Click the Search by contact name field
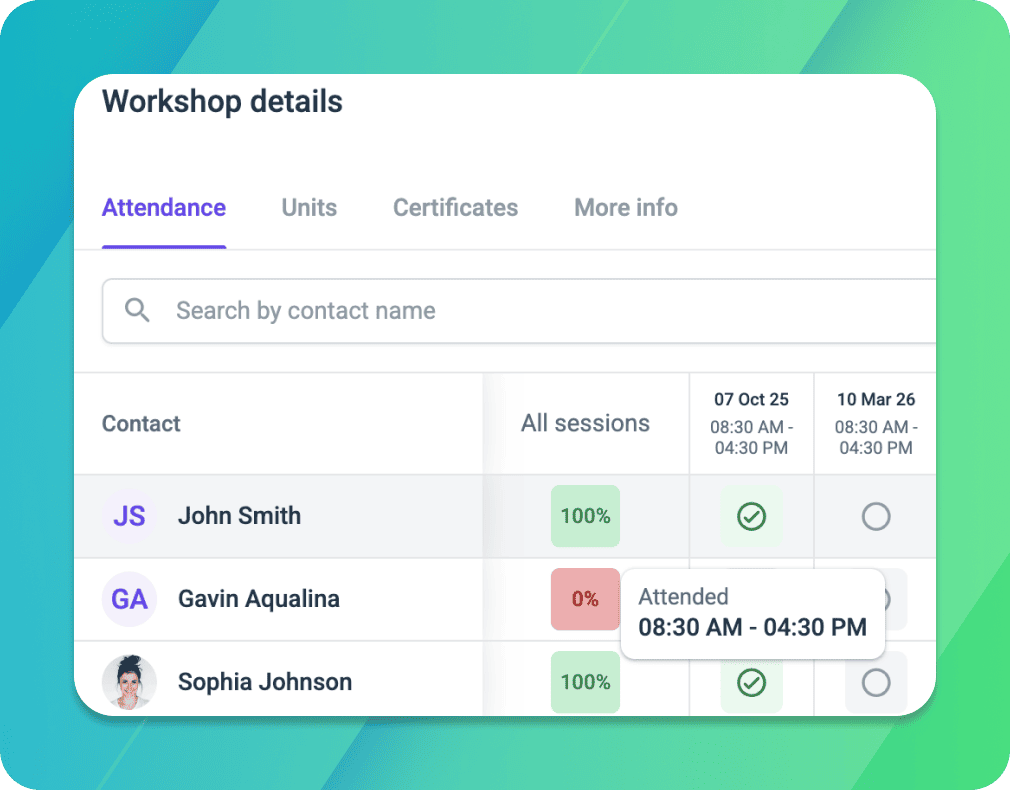Screen dimensions: 1010x790 click(x=519, y=311)
